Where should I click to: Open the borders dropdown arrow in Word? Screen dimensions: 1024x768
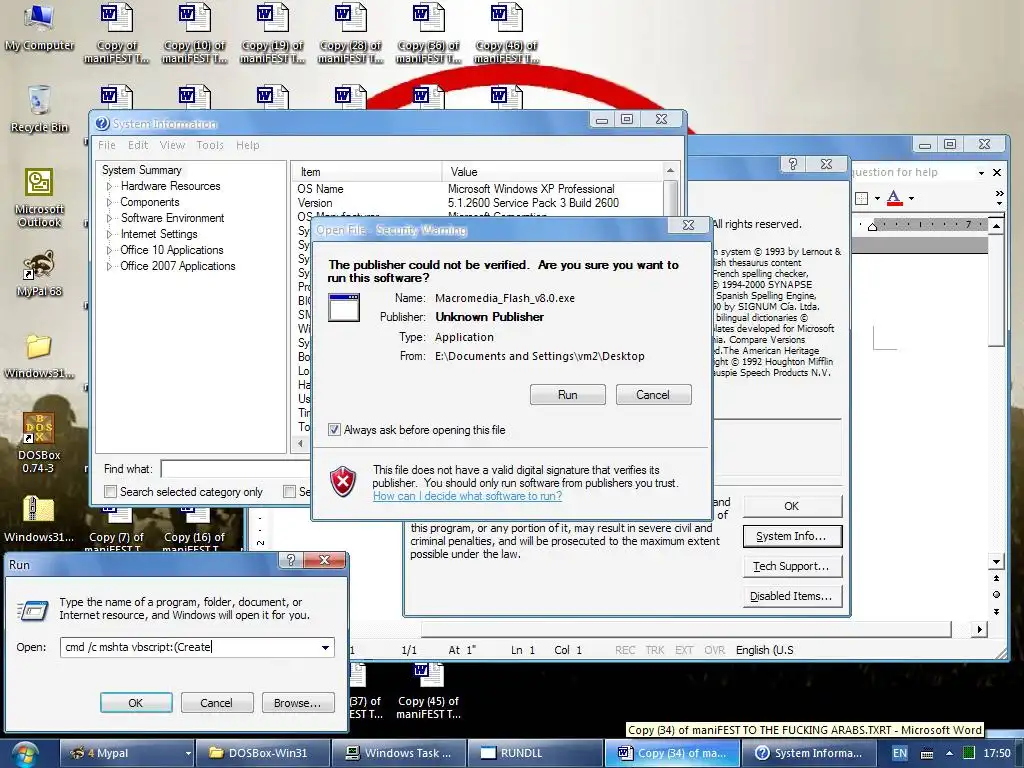(x=877, y=198)
